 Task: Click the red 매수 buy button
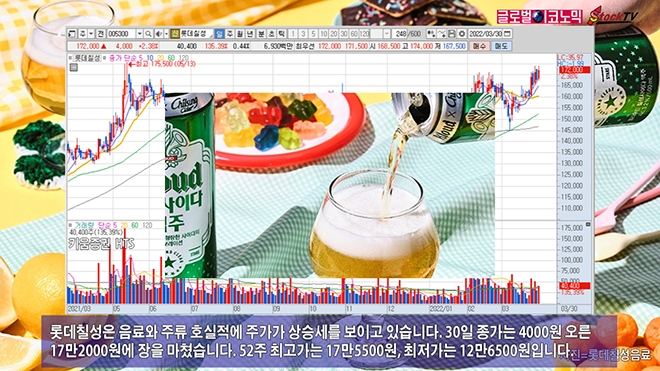(x=480, y=46)
